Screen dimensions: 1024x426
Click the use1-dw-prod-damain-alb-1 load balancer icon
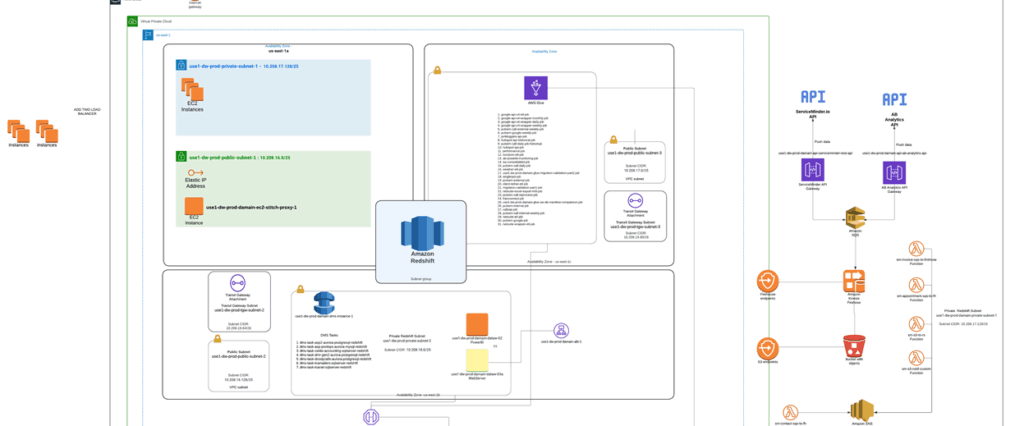click(559, 330)
